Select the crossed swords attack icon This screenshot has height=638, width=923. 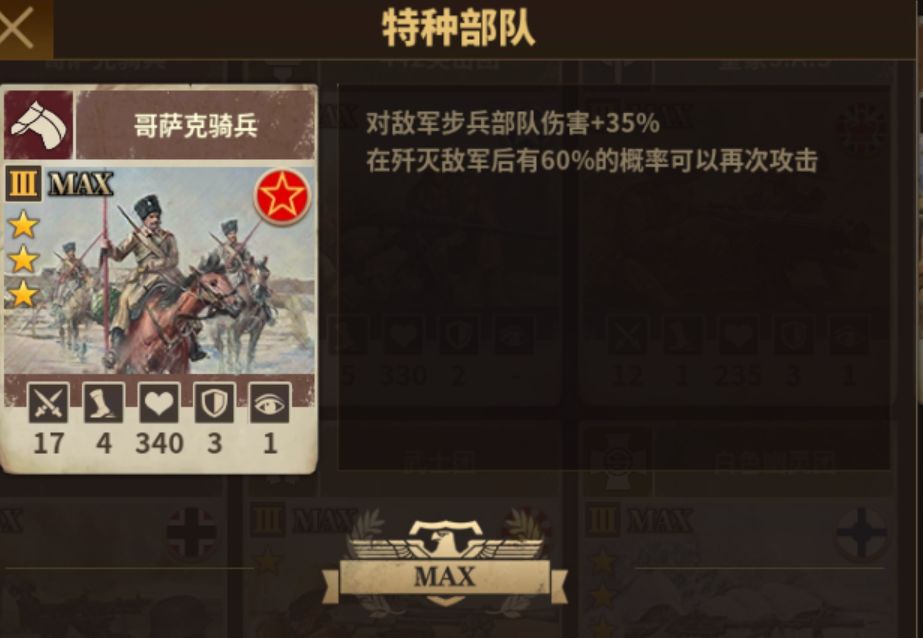pos(48,403)
